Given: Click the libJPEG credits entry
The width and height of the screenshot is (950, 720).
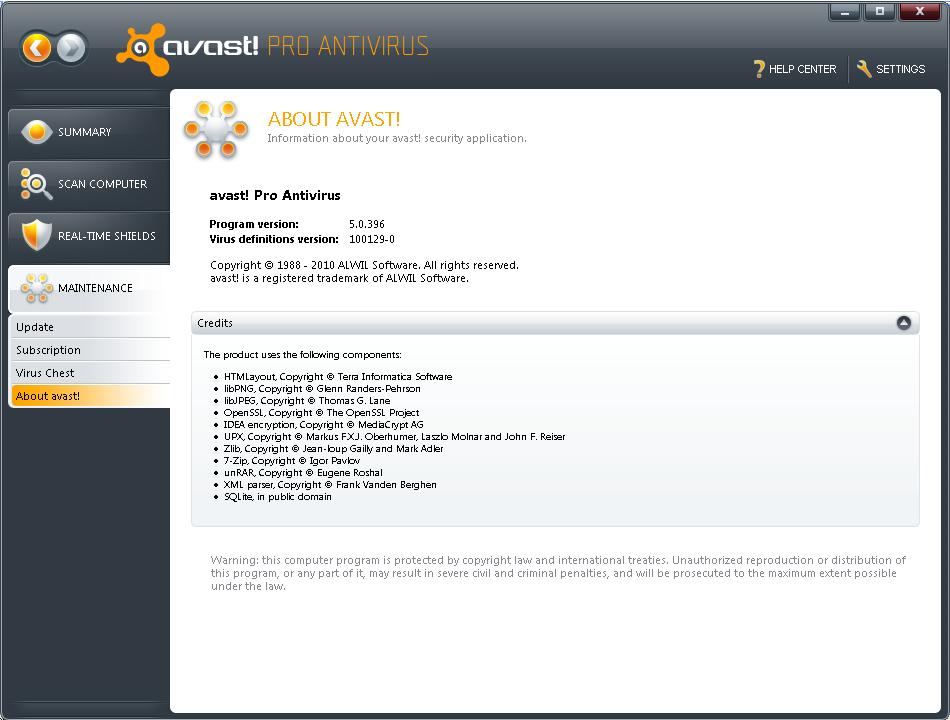Looking at the screenshot, I should [307, 401].
